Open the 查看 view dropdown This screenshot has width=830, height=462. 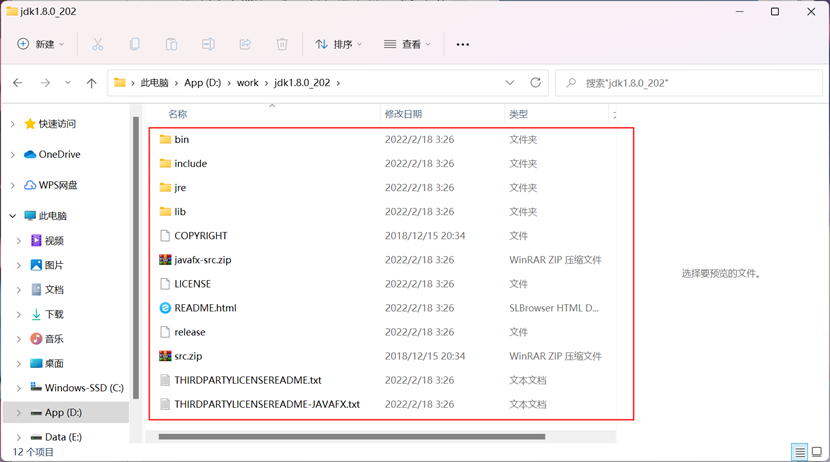(x=407, y=44)
